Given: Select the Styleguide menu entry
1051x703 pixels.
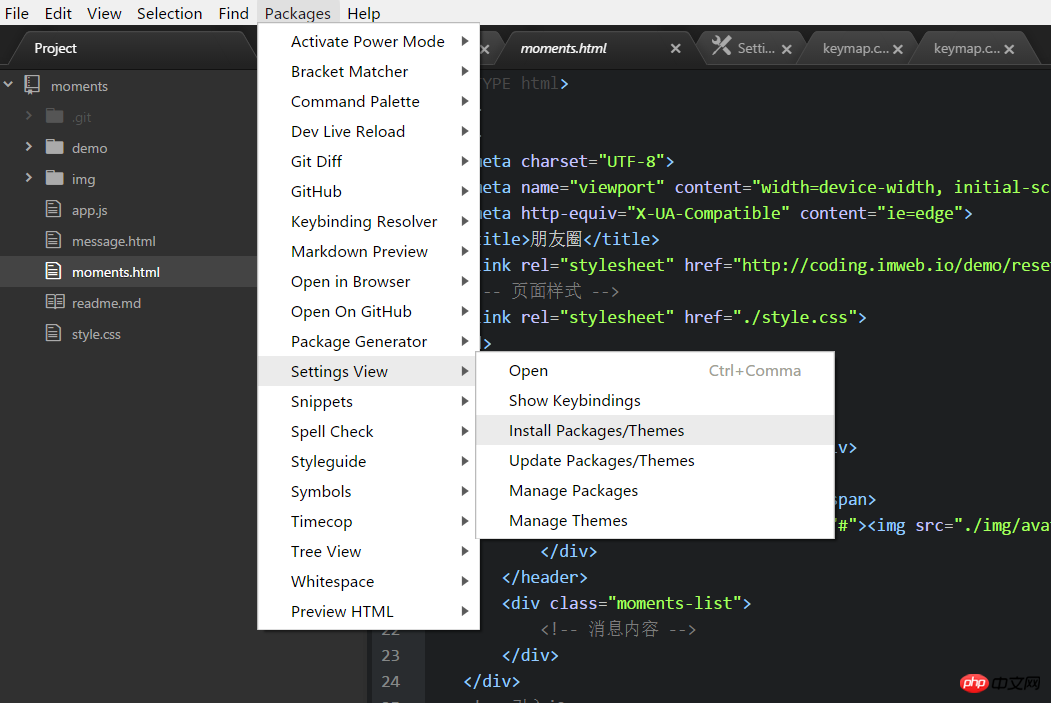Looking at the screenshot, I should (x=368, y=462).
